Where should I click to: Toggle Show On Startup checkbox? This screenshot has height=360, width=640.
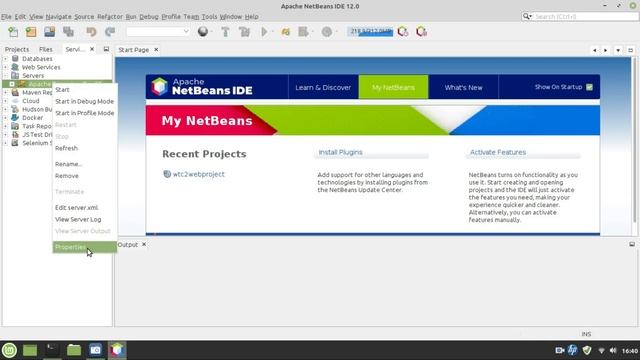coord(589,87)
